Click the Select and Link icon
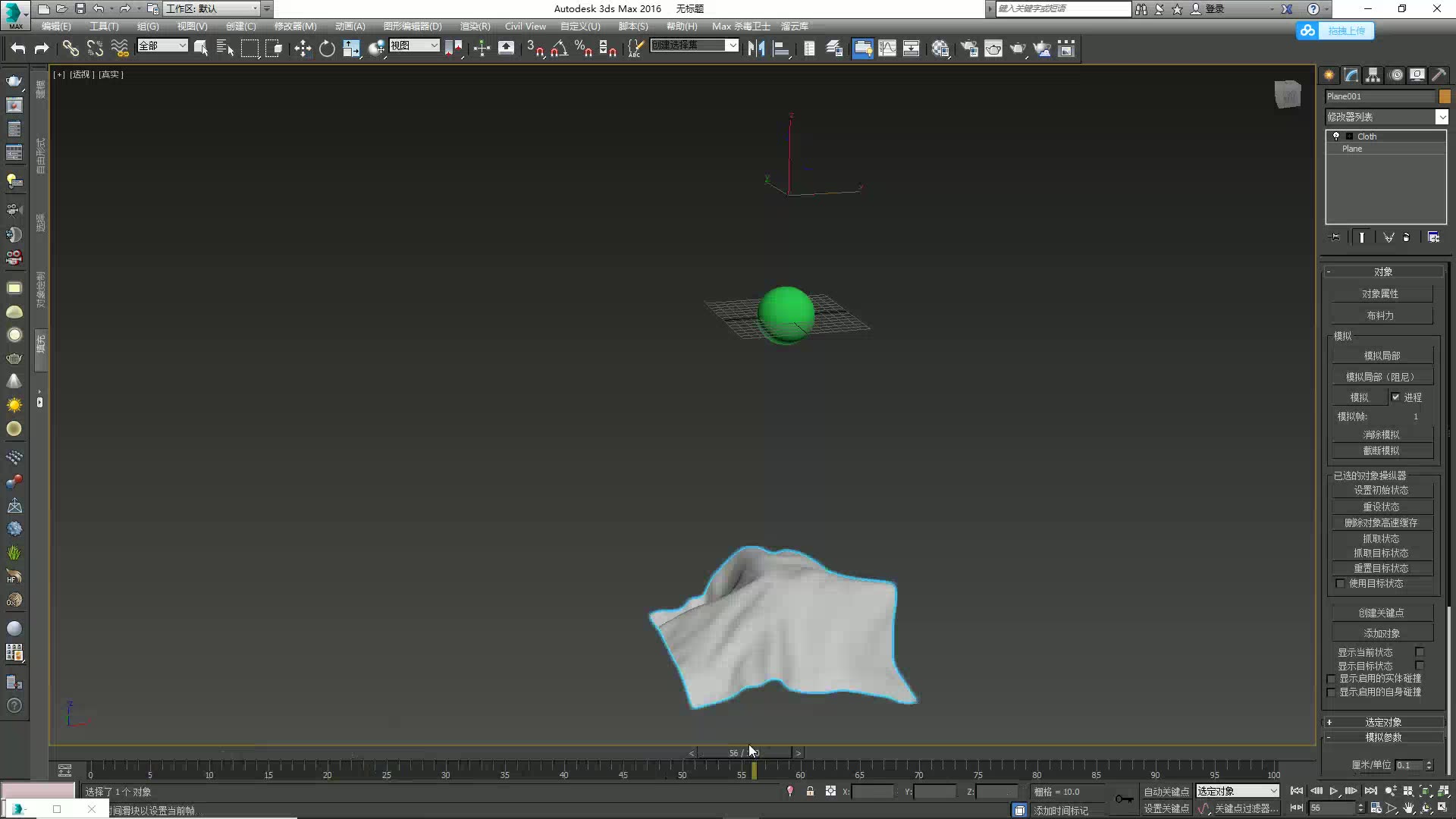Image resolution: width=1456 pixels, height=819 pixels. click(71, 49)
